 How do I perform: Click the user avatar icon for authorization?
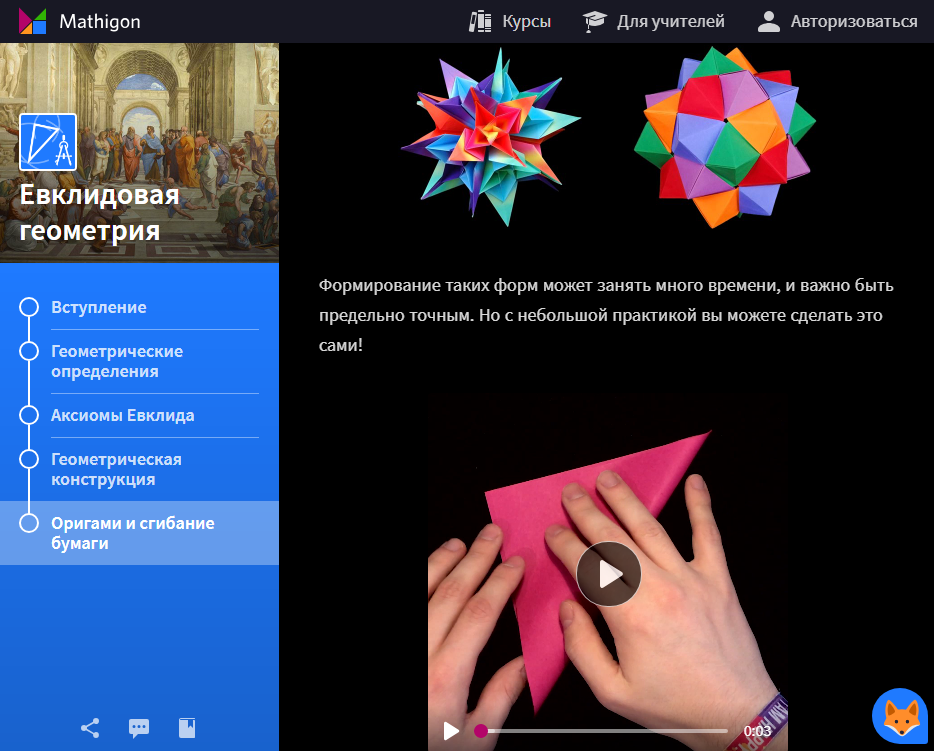768,19
